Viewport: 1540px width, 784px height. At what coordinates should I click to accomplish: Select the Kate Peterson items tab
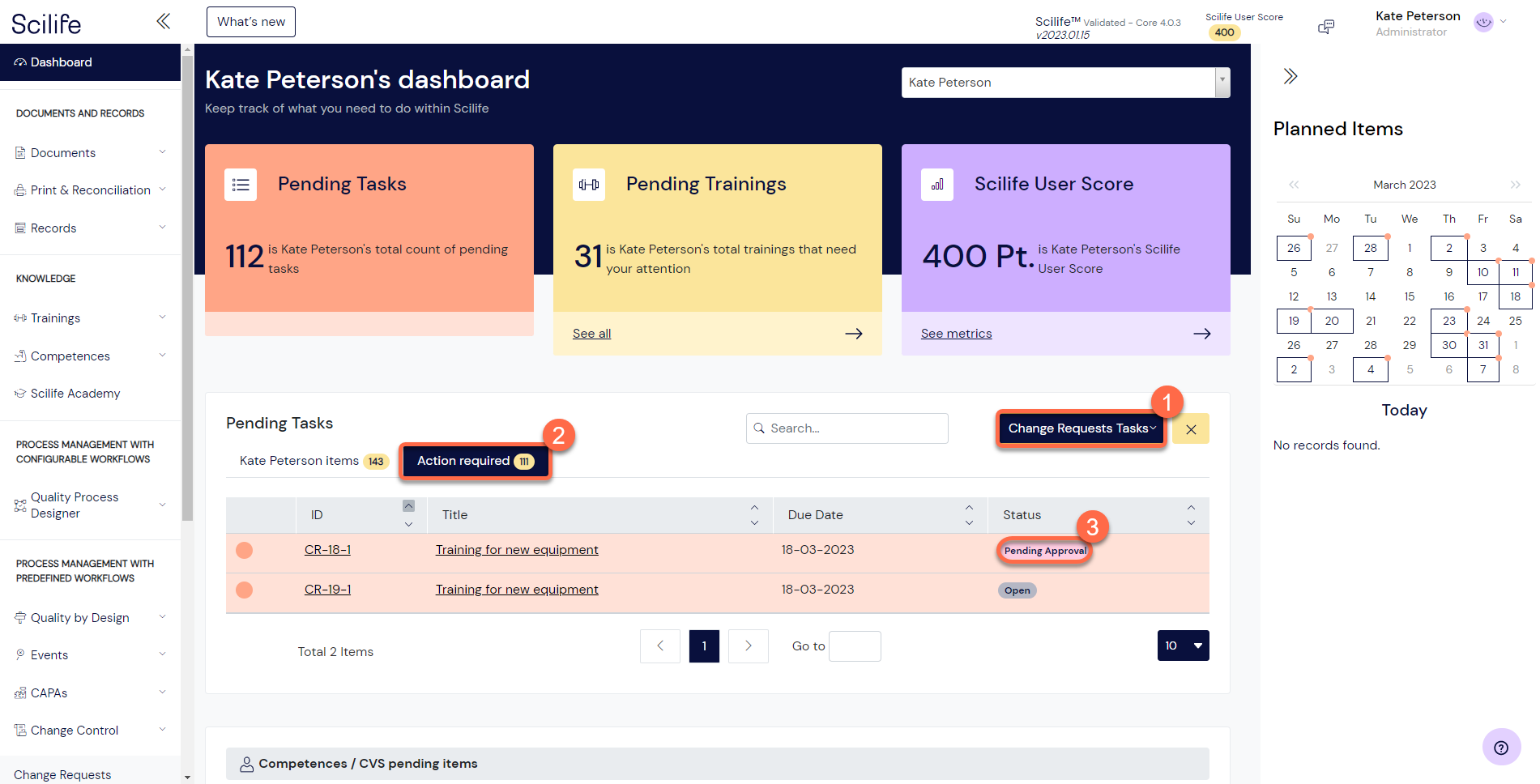314,461
